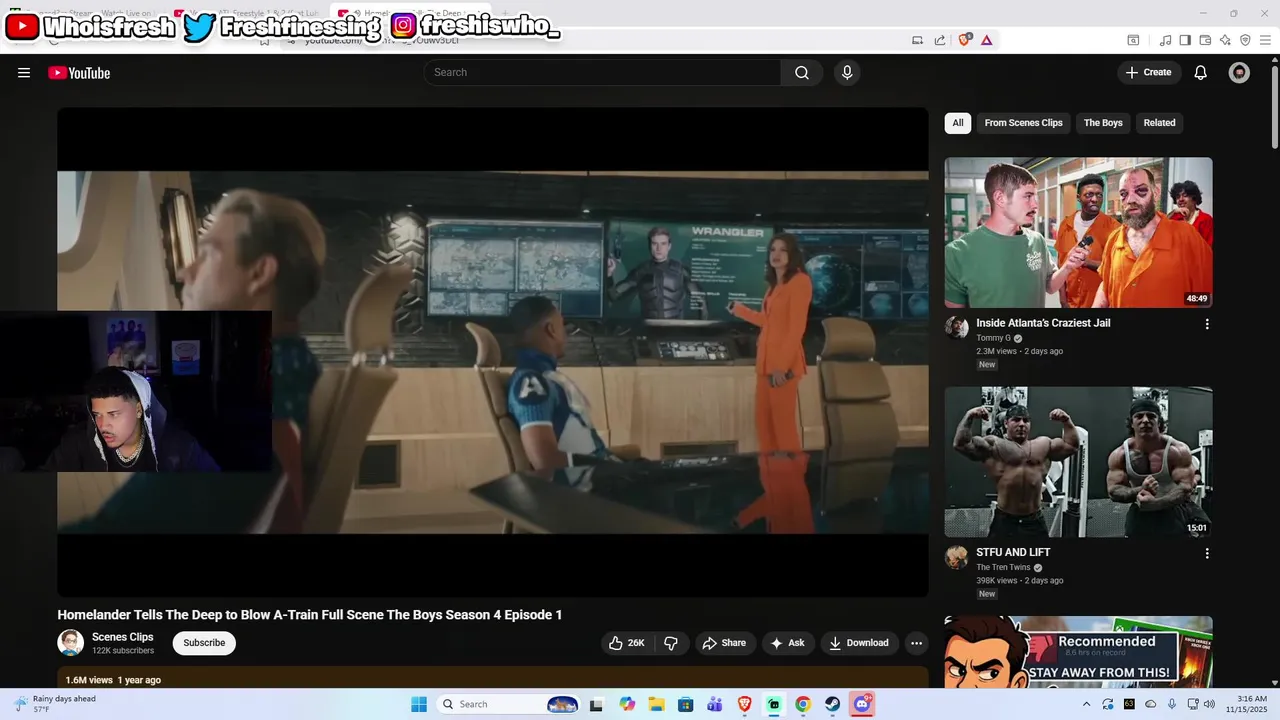Open the YouTube hamburger guide menu
Viewport: 1280px width, 720px height.
coord(24,73)
